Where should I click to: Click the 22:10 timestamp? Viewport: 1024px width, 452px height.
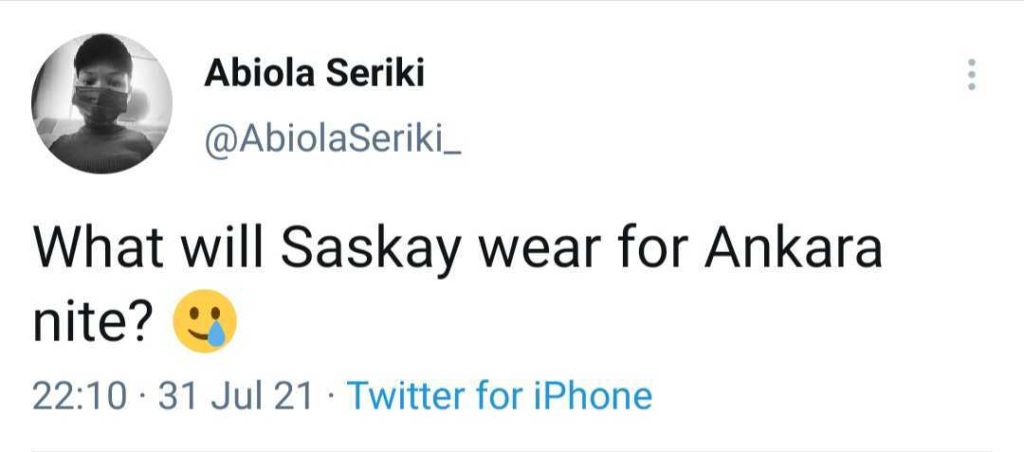[80, 396]
